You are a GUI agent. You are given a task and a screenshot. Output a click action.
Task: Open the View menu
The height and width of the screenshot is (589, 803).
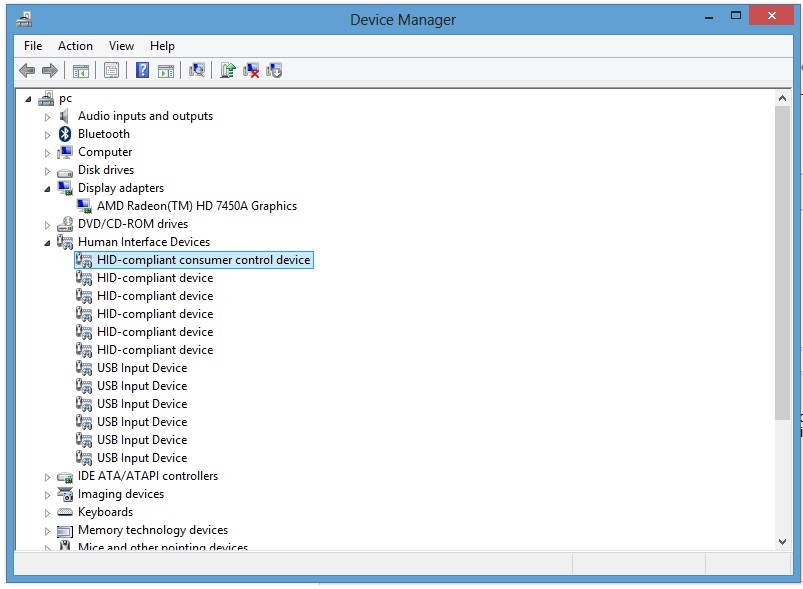coord(121,46)
